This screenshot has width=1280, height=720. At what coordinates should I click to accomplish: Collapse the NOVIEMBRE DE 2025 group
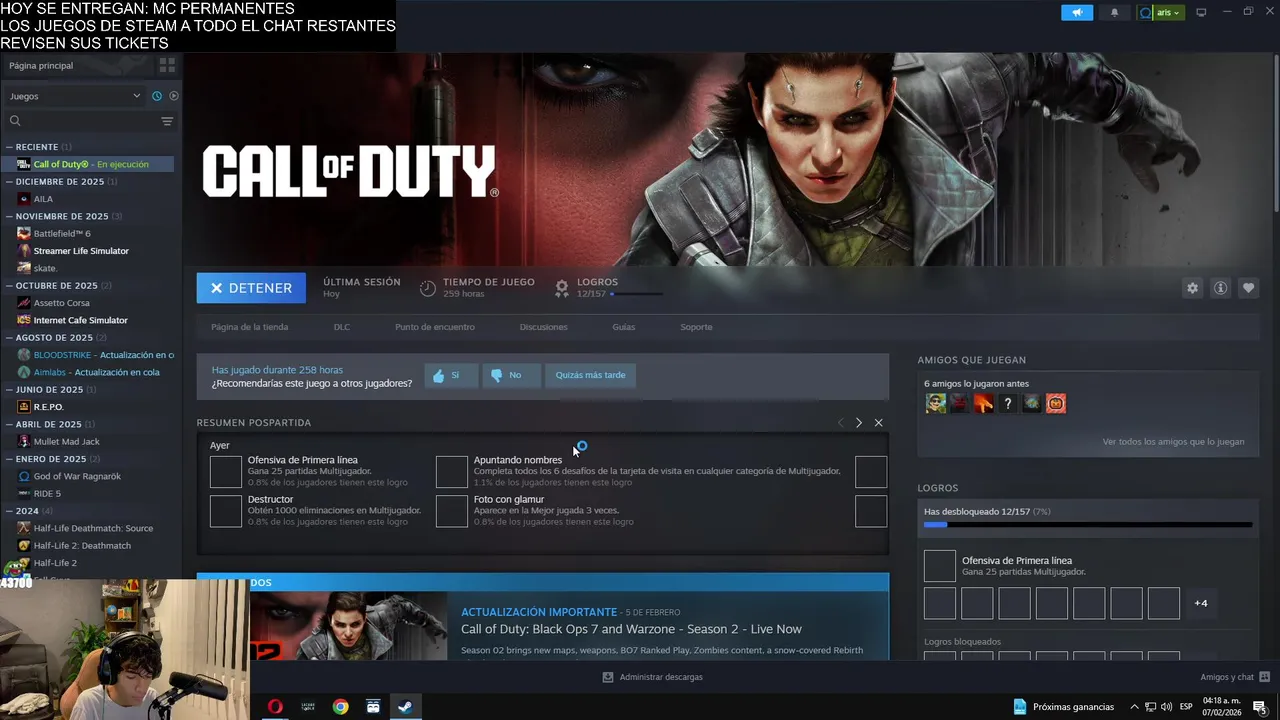coord(9,216)
